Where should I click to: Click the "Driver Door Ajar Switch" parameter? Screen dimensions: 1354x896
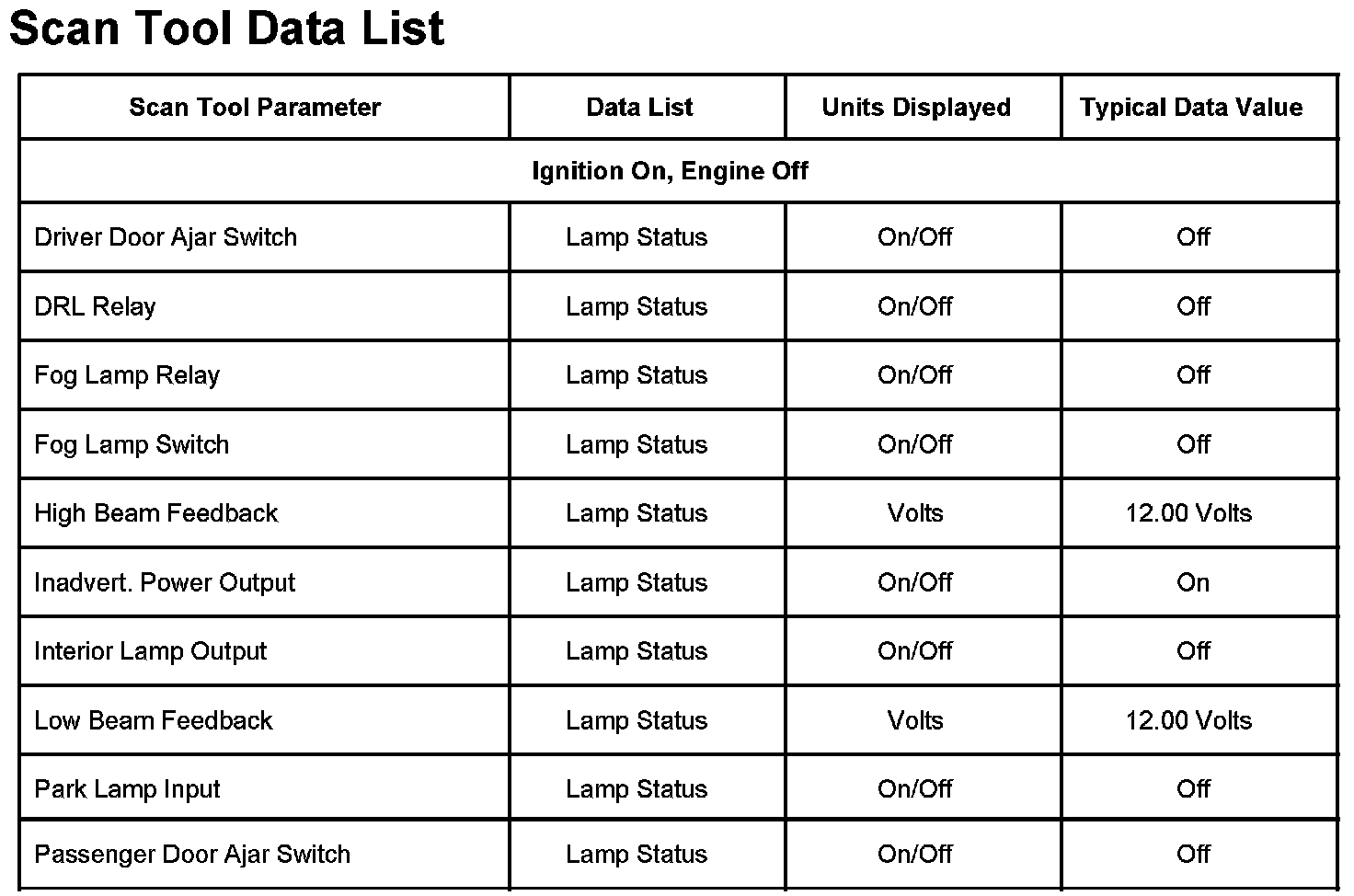click(166, 237)
